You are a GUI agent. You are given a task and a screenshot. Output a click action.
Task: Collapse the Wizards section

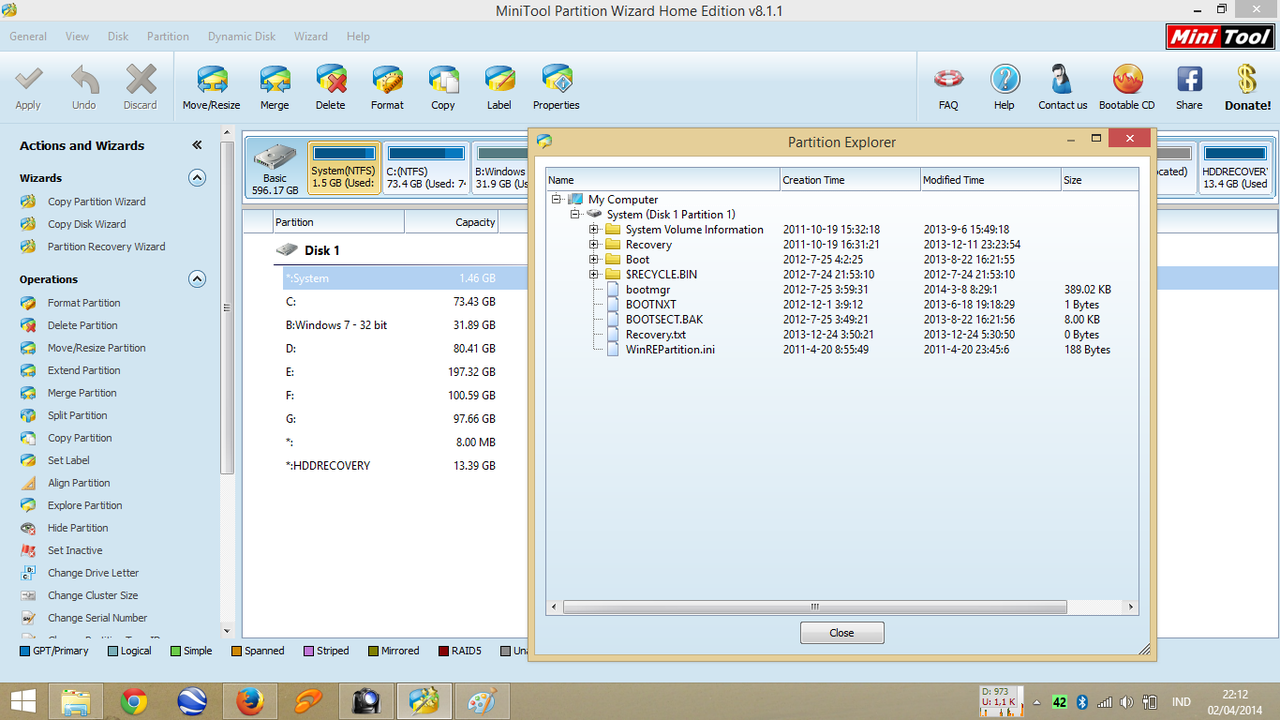197,178
